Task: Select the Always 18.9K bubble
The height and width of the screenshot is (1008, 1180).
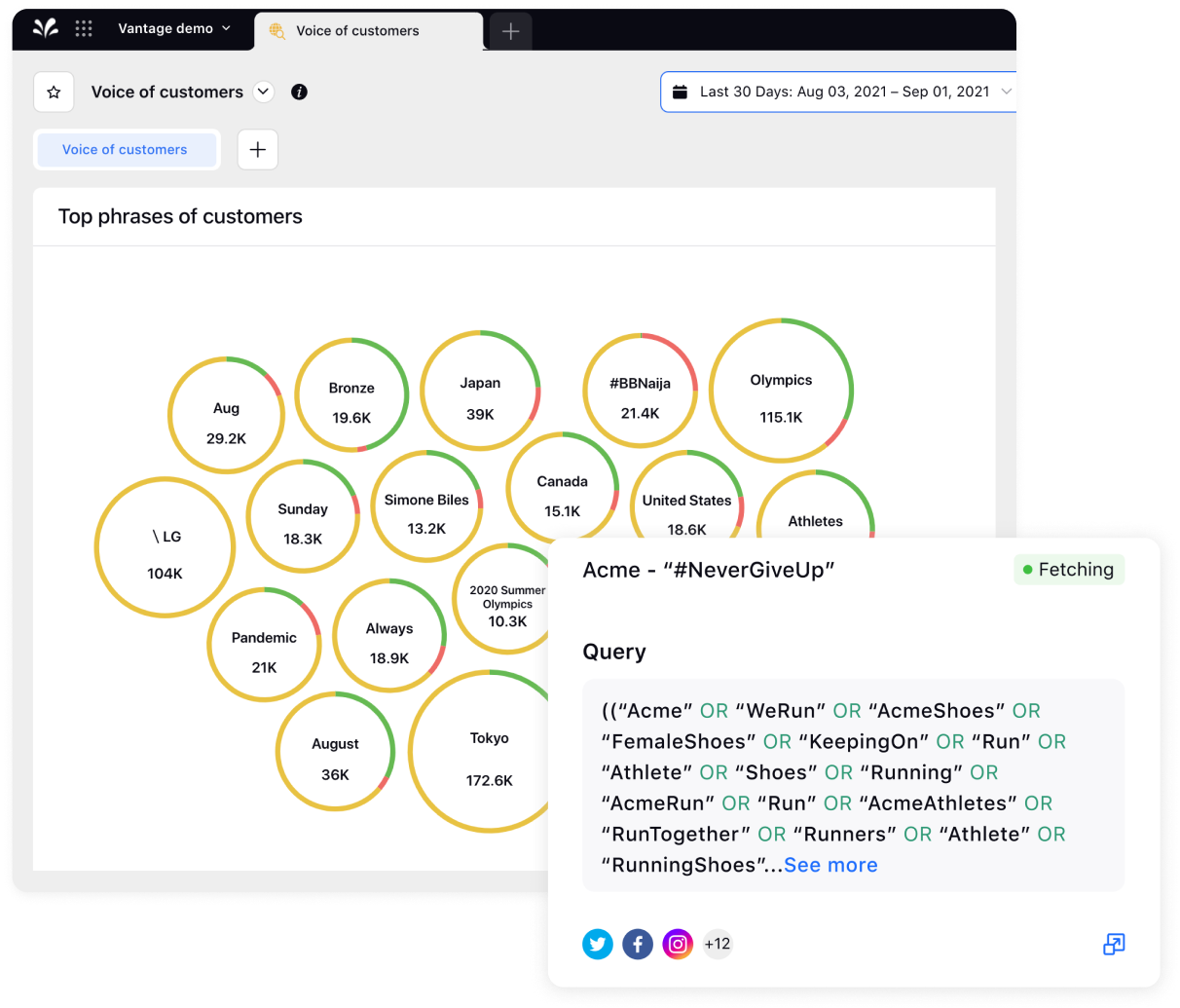Action: pyautogui.click(x=389, y=636)
